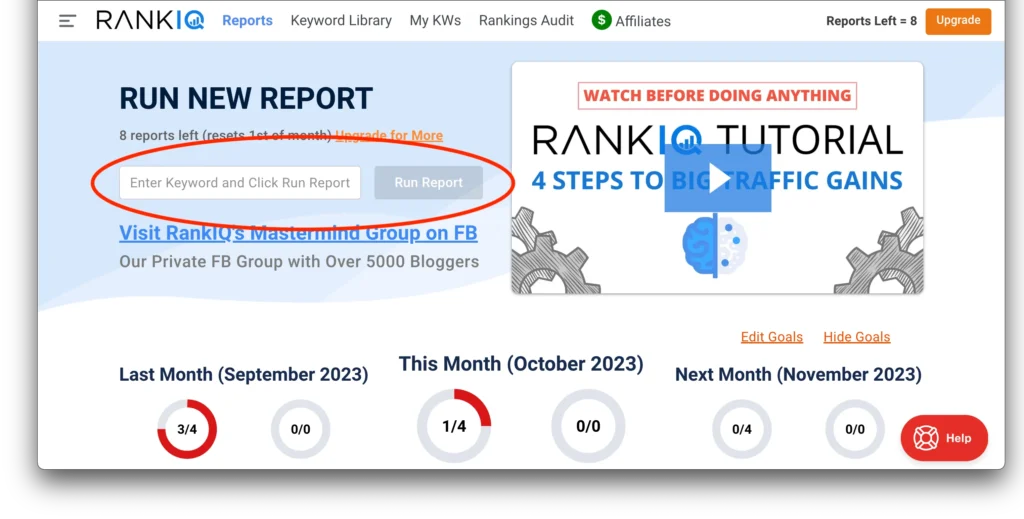Screen dimensions: 1024x519
Task: Click September's 0/0 progress ring
Action: coord(300,429)
